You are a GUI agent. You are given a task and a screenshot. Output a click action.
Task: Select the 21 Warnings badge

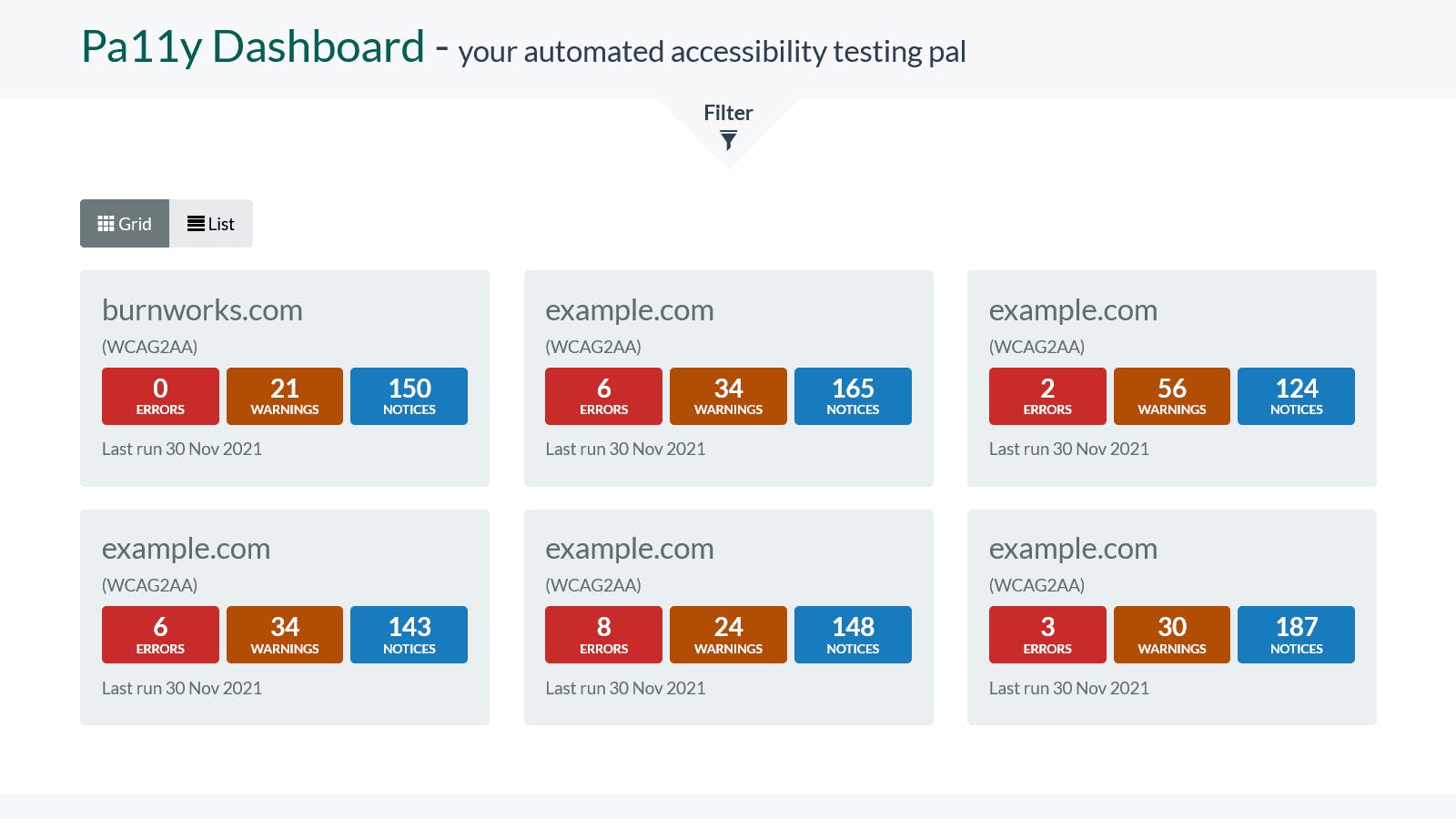[x=285, y=396]
